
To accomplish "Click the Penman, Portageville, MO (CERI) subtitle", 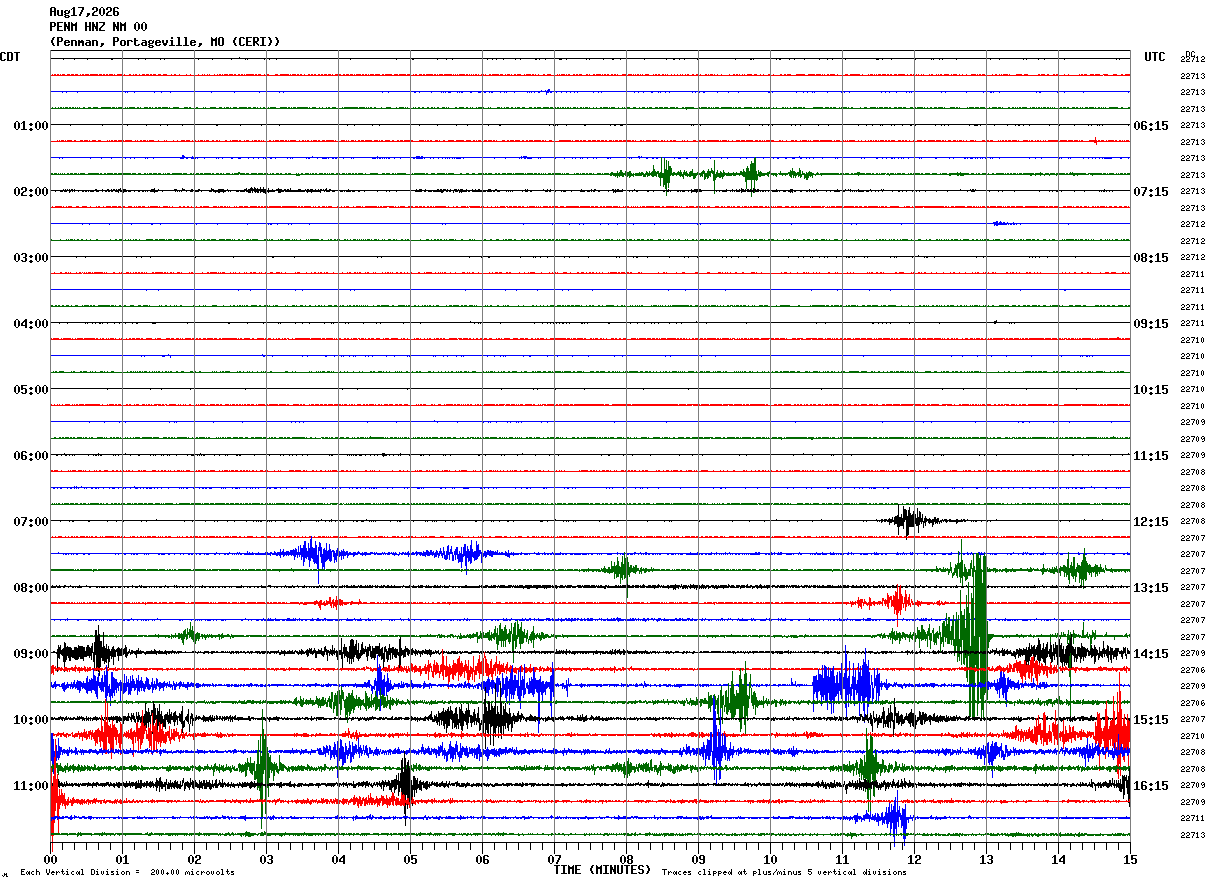I will [165, 42].
